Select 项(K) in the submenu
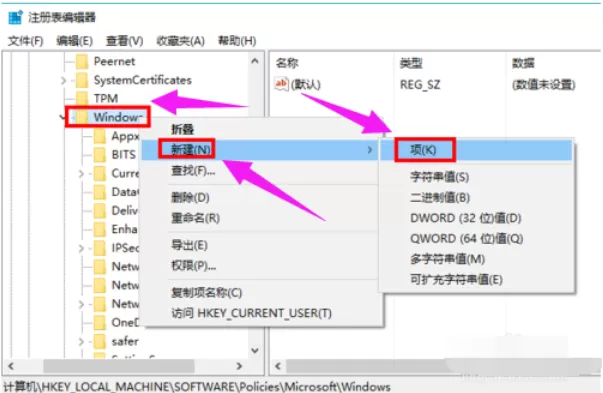 (x=476, y=150)
